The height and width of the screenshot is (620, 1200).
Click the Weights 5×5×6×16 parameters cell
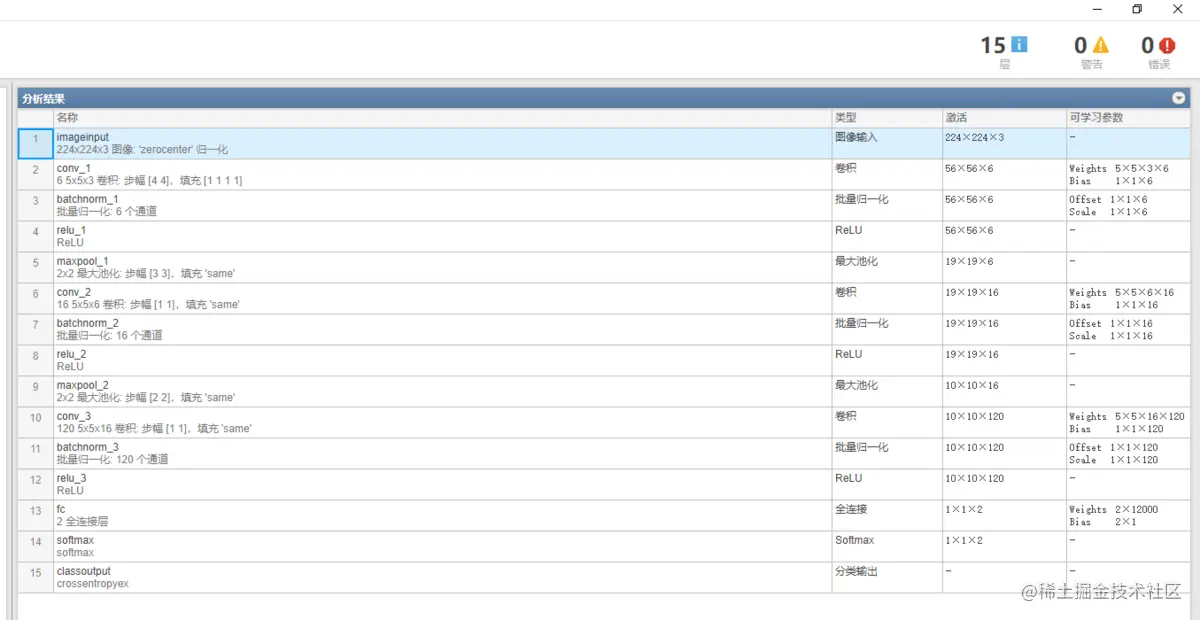click(1128, 298)
